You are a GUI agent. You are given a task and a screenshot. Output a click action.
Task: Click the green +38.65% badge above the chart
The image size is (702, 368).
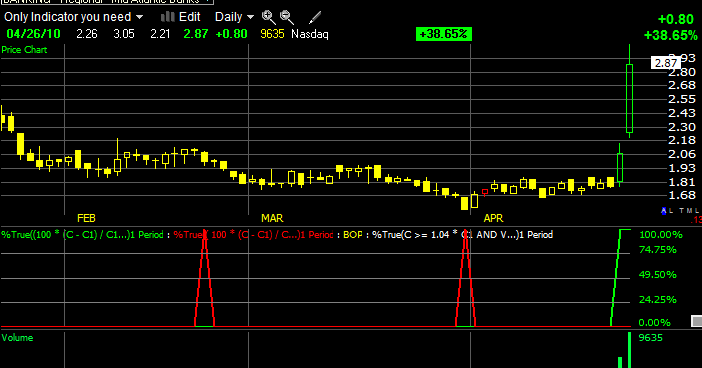pos(444,34)
